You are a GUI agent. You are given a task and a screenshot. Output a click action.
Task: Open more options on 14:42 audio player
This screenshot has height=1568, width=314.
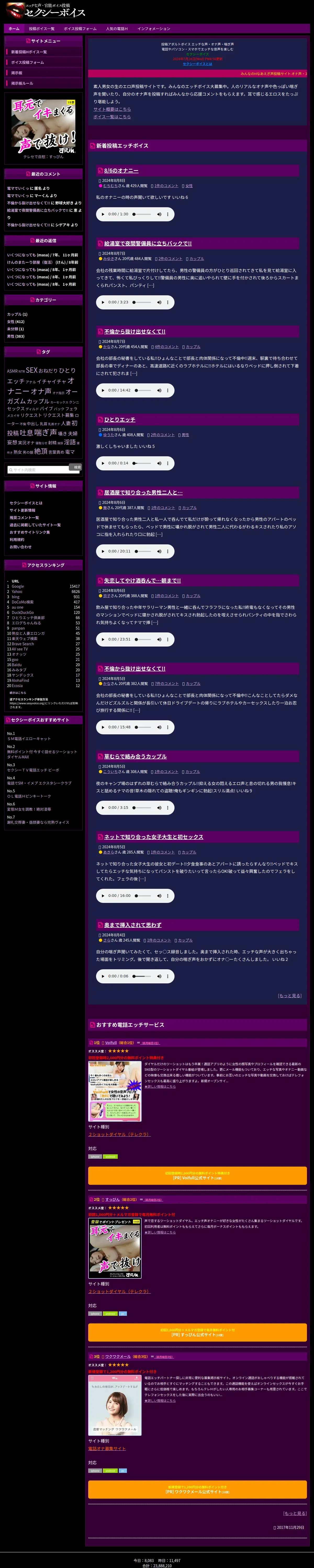[x=168, y=390]
